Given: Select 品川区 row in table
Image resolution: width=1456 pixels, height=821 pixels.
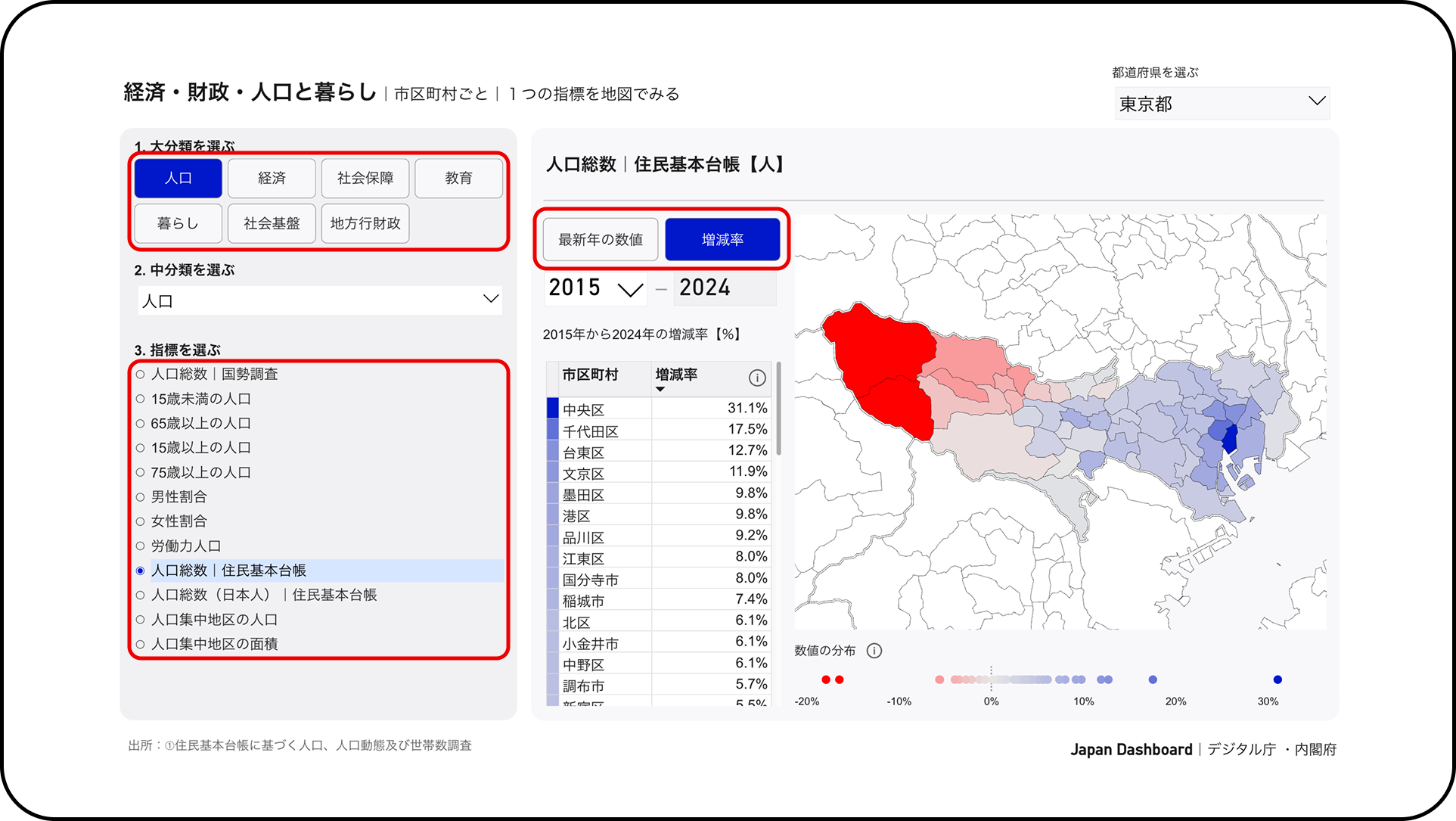Looking at the screenshot, I should click(659, 536).
